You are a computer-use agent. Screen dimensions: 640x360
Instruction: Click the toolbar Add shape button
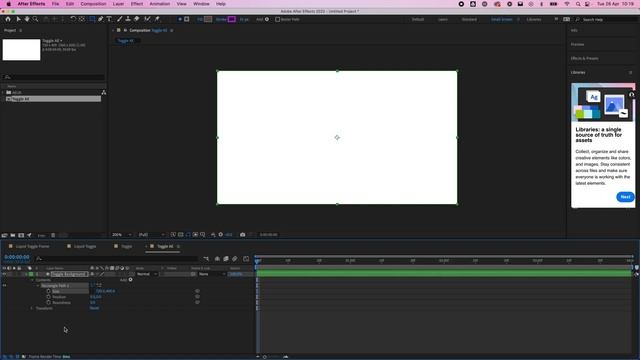click(x=267, y=19)
